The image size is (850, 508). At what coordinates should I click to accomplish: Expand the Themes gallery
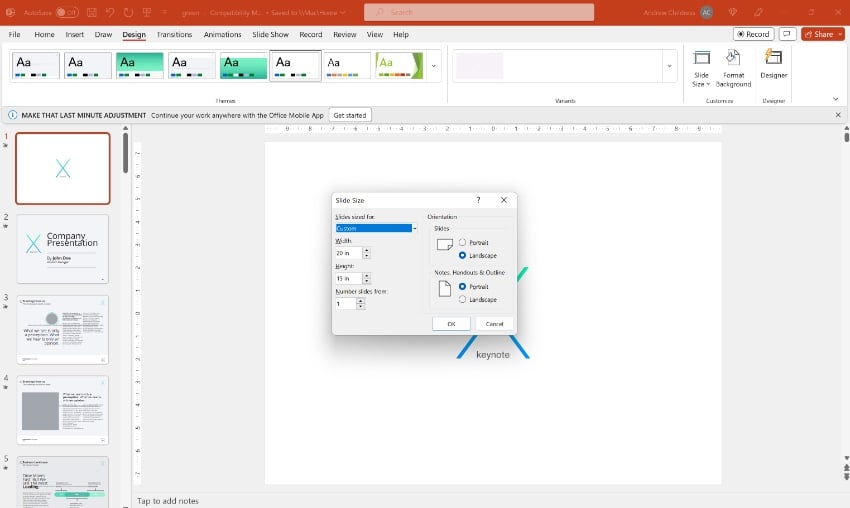433,66
